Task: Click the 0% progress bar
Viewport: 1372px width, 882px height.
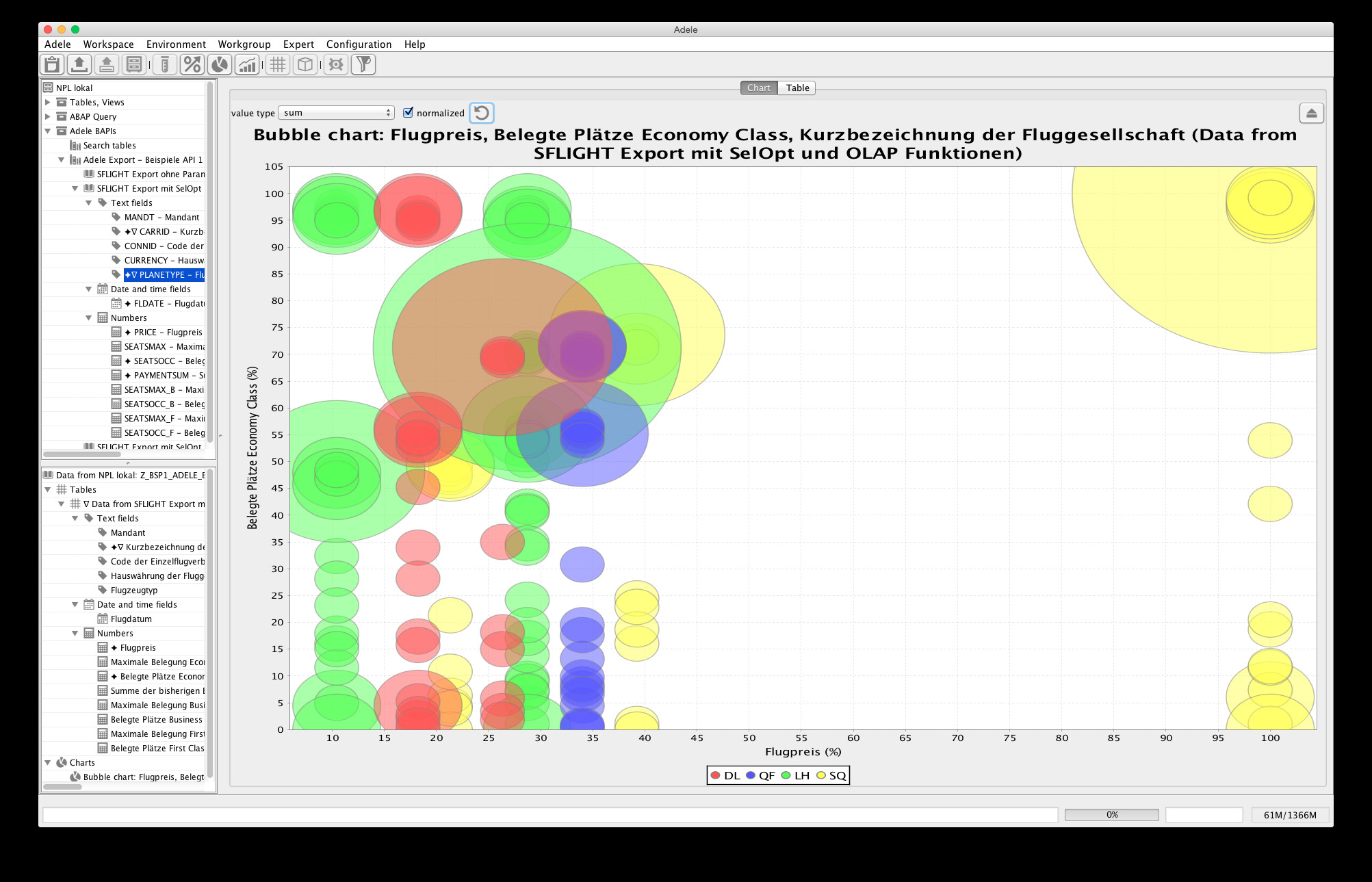Action: [1111, 814]
